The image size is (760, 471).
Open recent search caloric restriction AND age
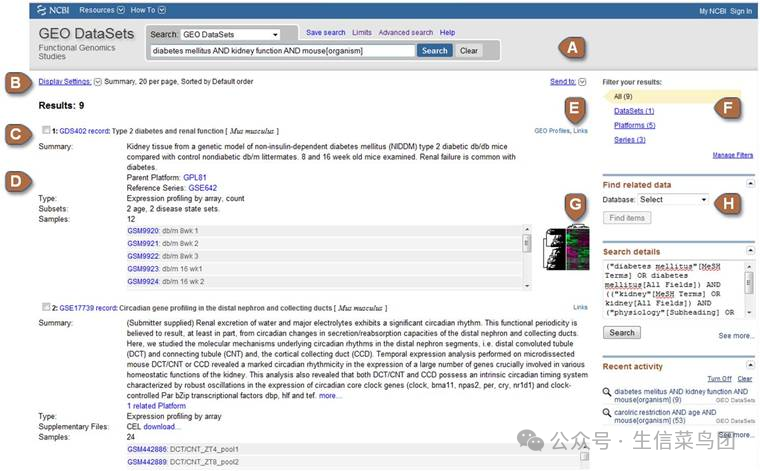coord(665,416)
